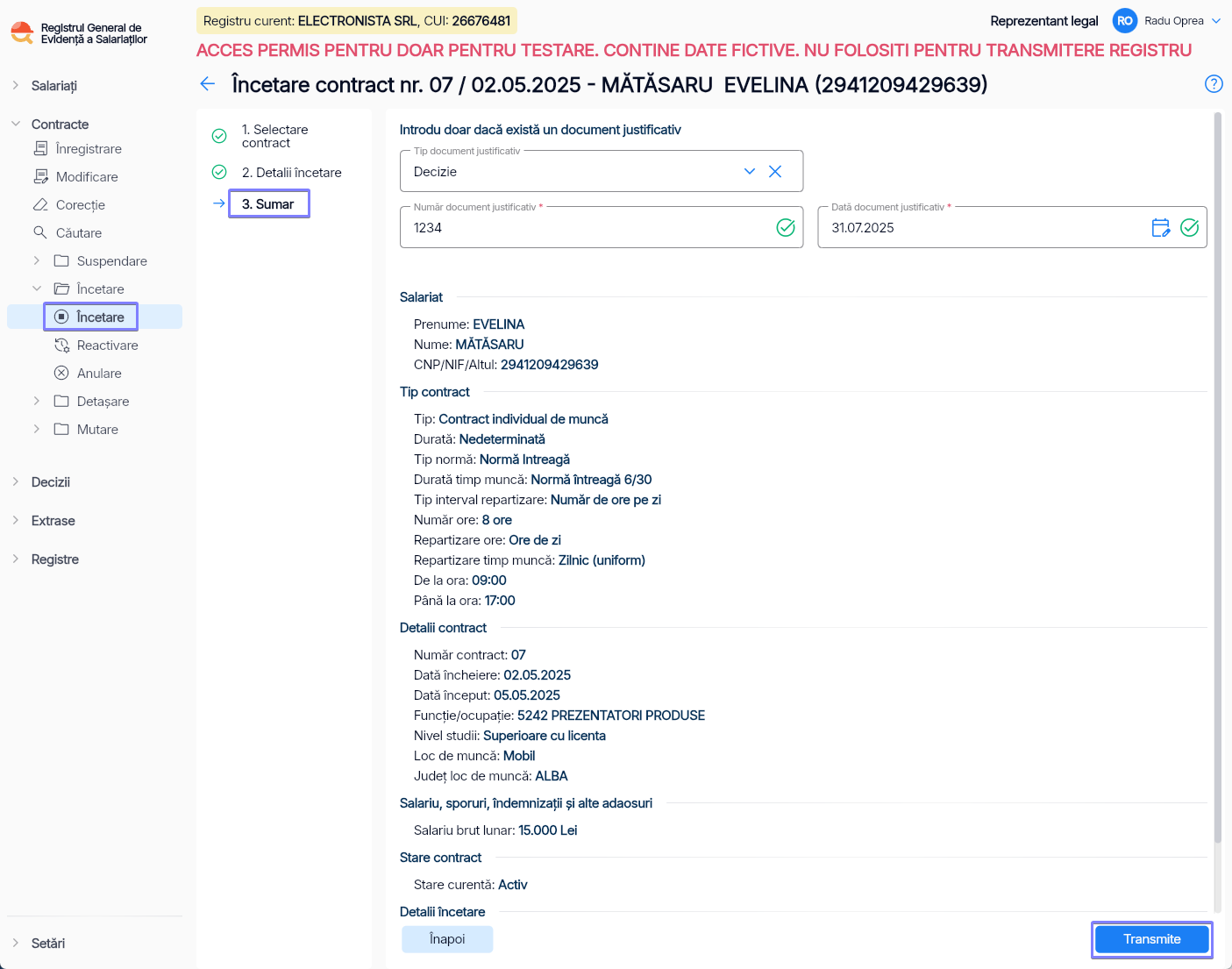This screenshot has height=969, width=1232.
Task: Click the back arrow next to the page title
Action: click(208, 84)
